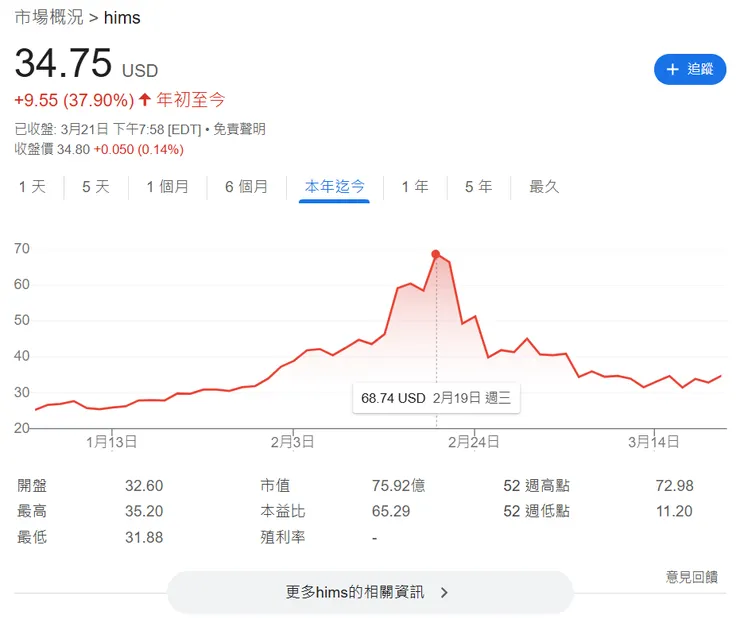Click the 已收盤 timestamp text

(x=108, y=129)
